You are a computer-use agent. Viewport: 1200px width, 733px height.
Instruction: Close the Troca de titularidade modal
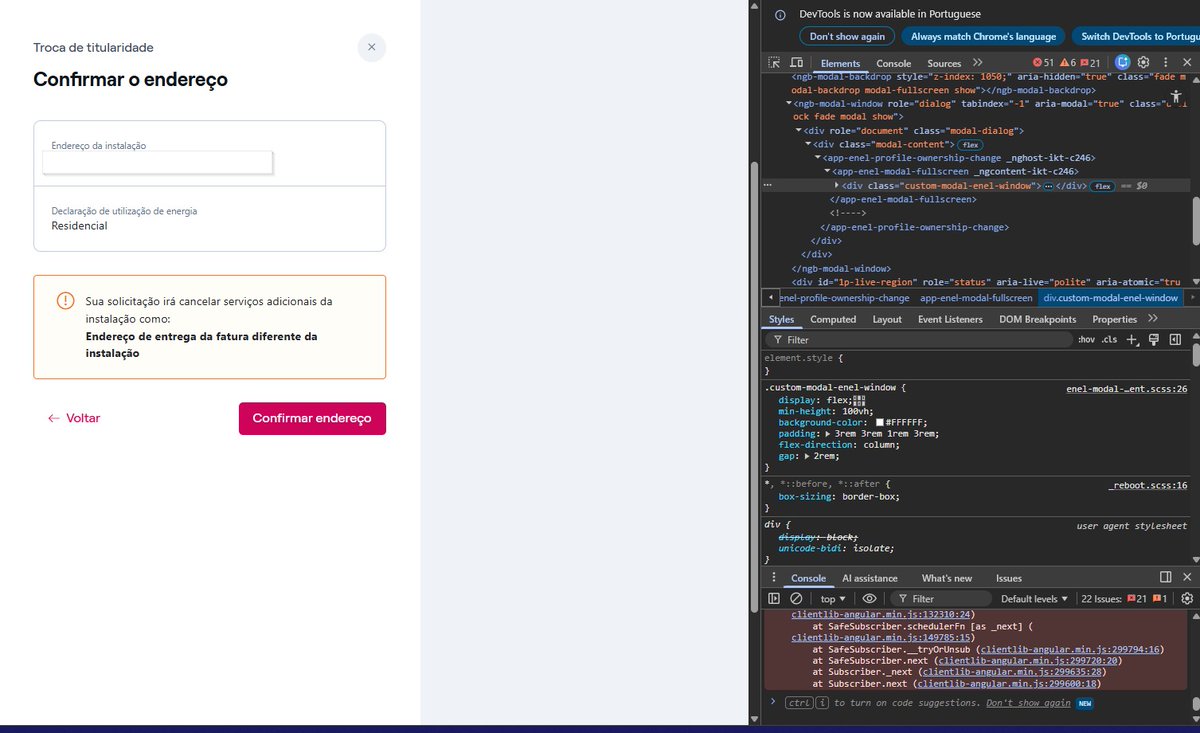point(371,47)
